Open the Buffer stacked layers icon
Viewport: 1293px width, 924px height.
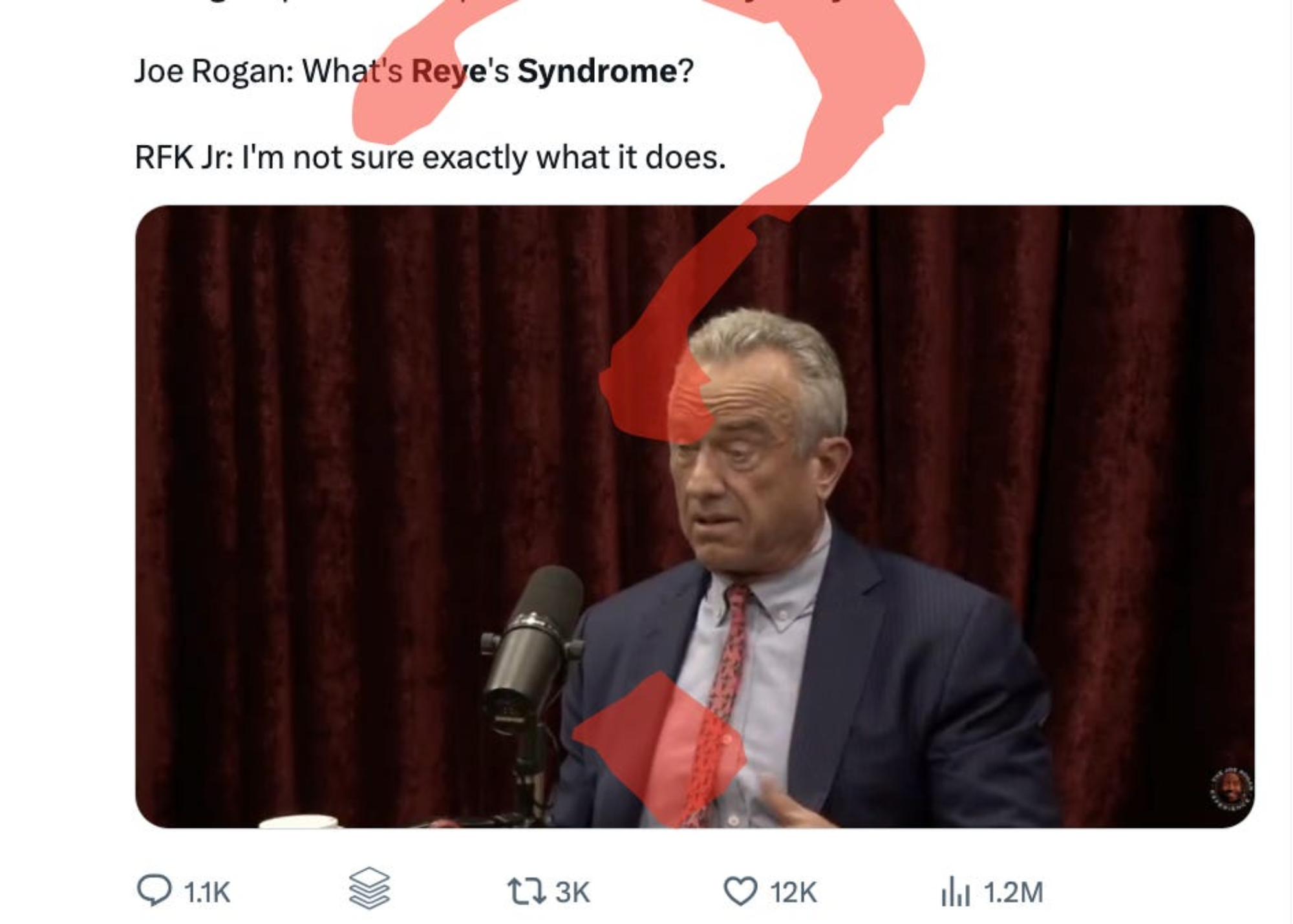(369, 888)
